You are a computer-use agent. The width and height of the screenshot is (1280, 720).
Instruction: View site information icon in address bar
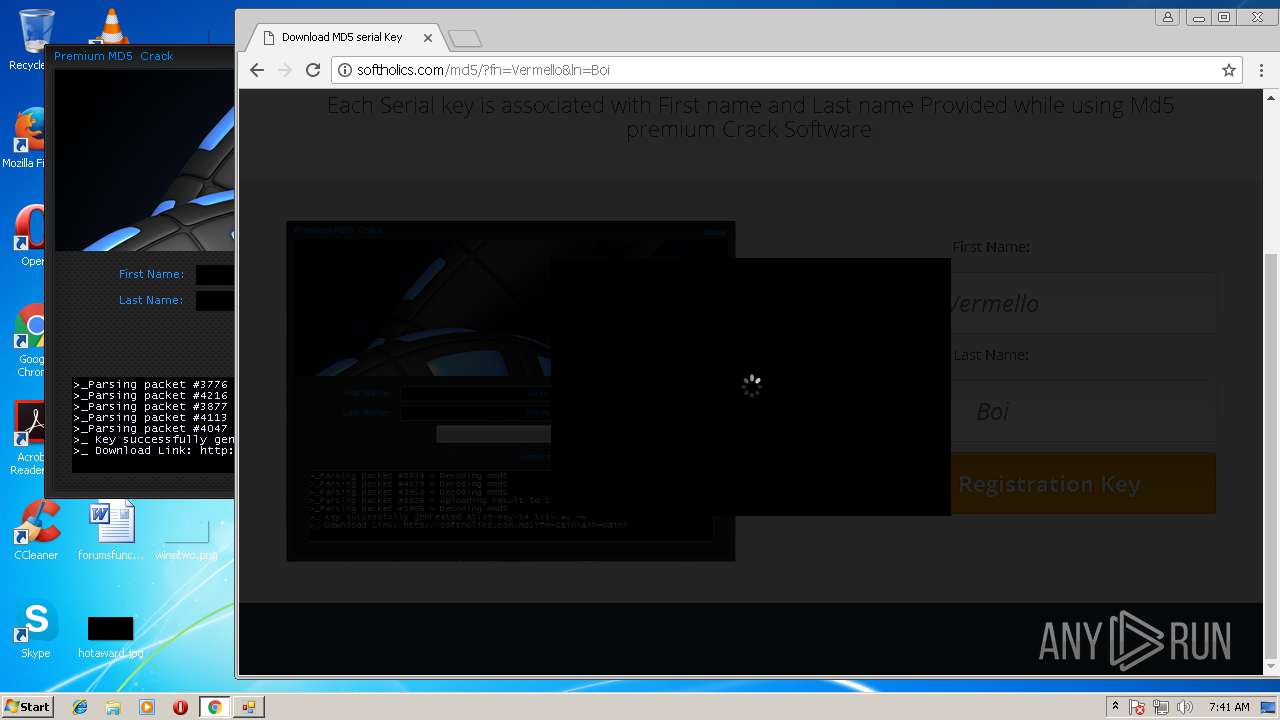click(x=346, y=70)
